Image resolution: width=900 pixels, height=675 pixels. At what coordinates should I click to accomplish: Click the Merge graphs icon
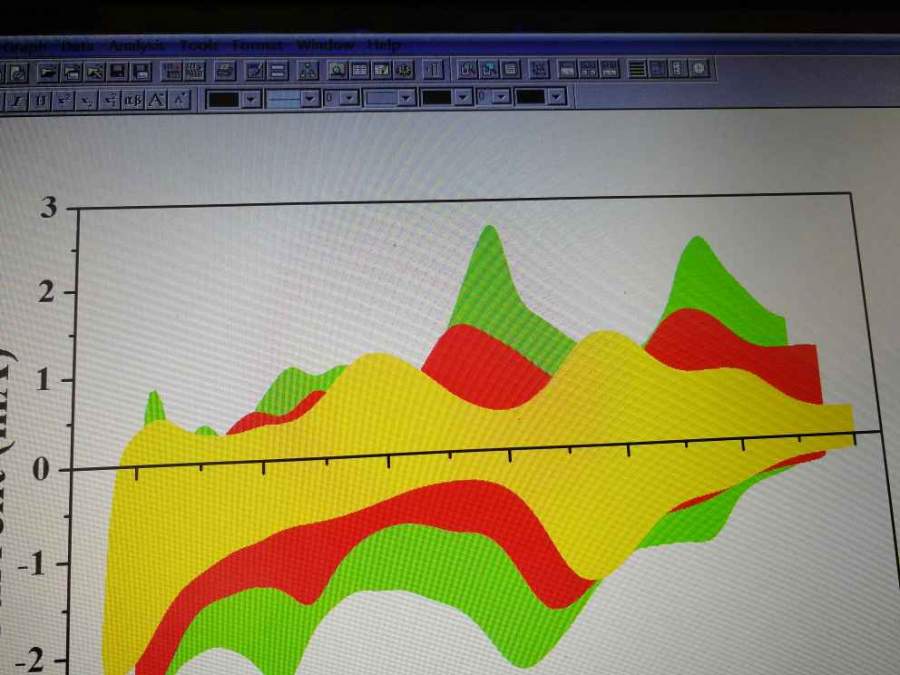(610, 69)
